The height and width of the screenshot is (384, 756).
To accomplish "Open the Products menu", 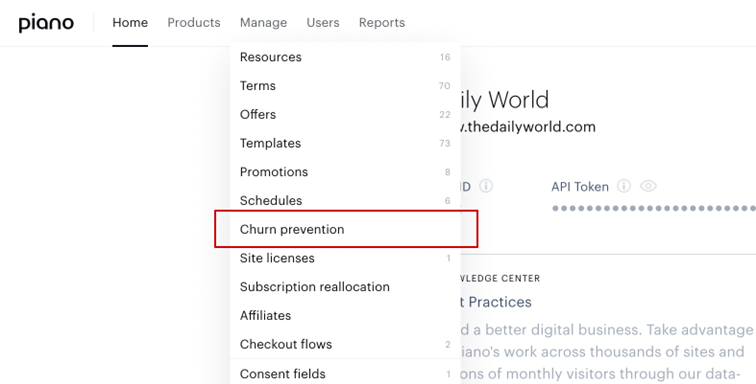I will 194,23.
